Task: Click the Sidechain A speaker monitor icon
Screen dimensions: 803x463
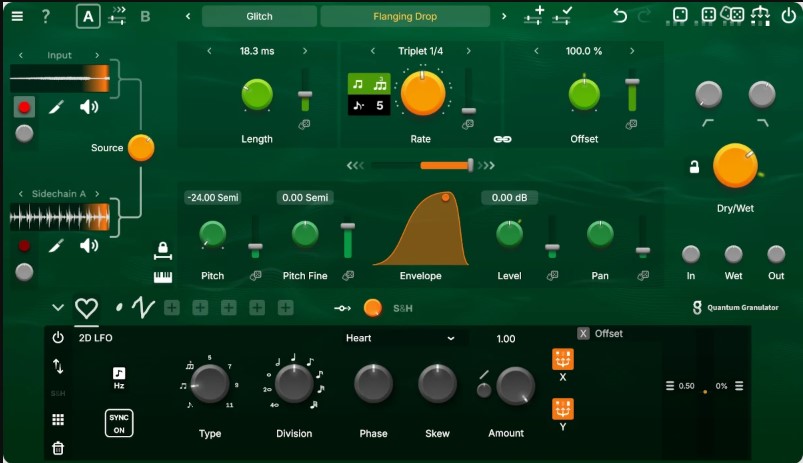Action: click(89, 246)
